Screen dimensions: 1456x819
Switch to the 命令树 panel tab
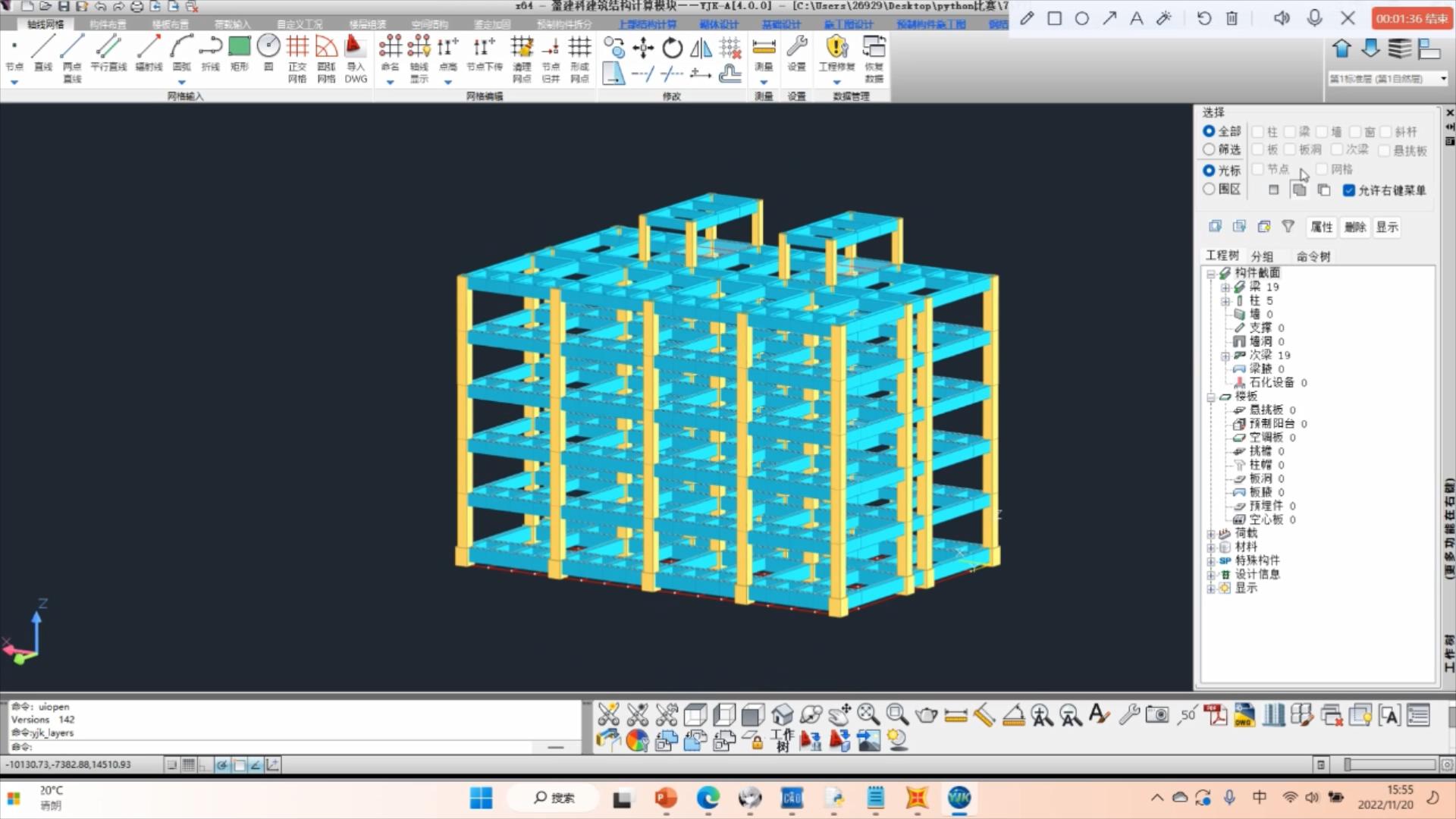pyautogui.click(x=1313, y=256)
